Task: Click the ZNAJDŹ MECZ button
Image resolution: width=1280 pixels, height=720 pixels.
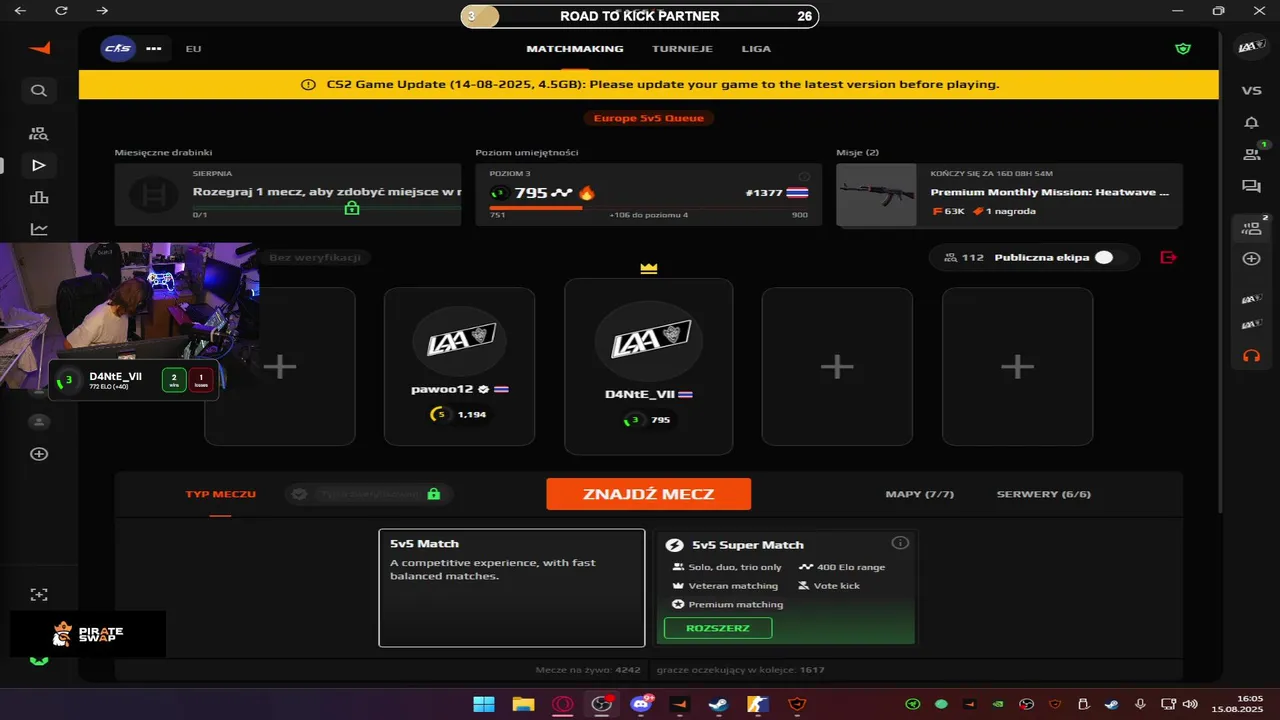Action: [649, 494]
